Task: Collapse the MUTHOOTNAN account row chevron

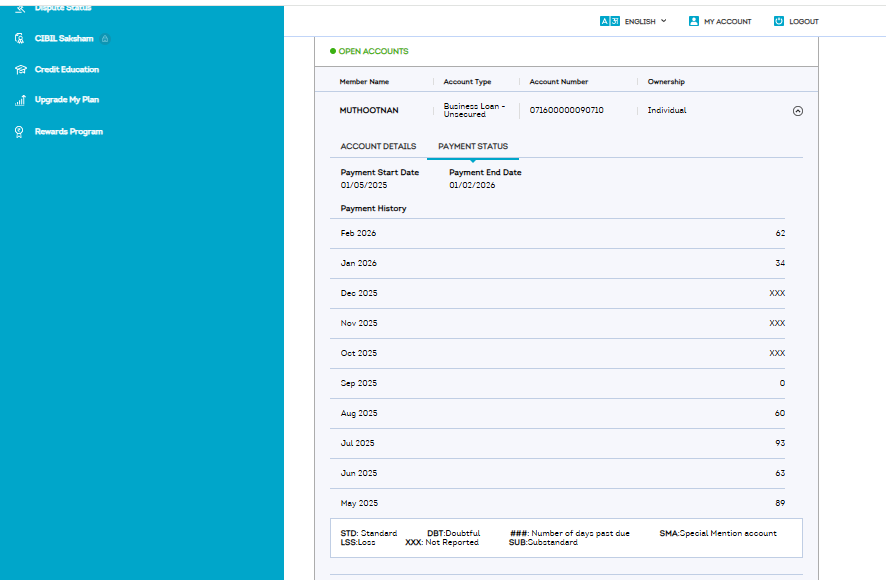Action: (797, 111)
